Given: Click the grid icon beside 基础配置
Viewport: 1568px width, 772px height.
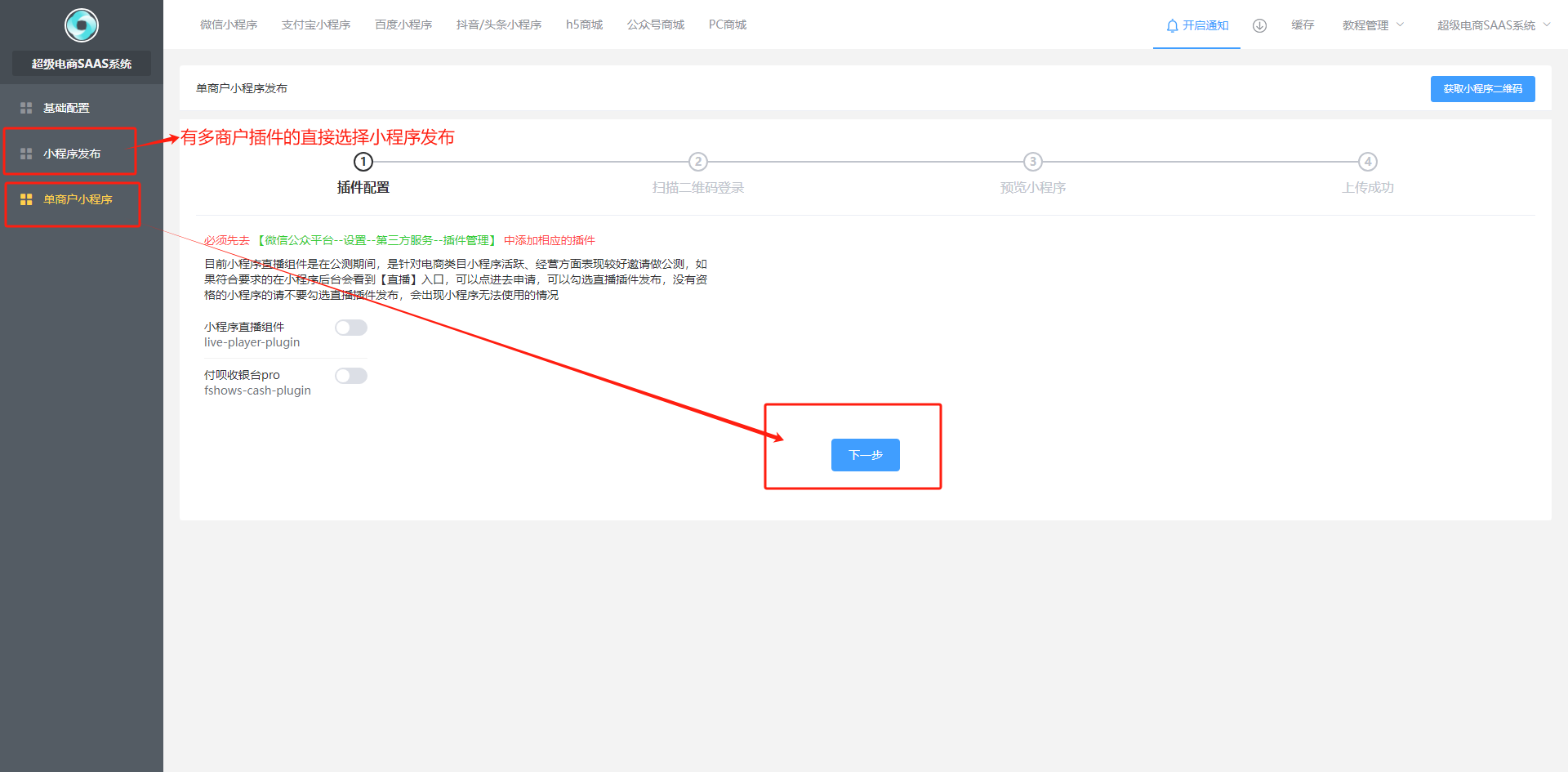Looking at the screenshot, I should point(26,108).
